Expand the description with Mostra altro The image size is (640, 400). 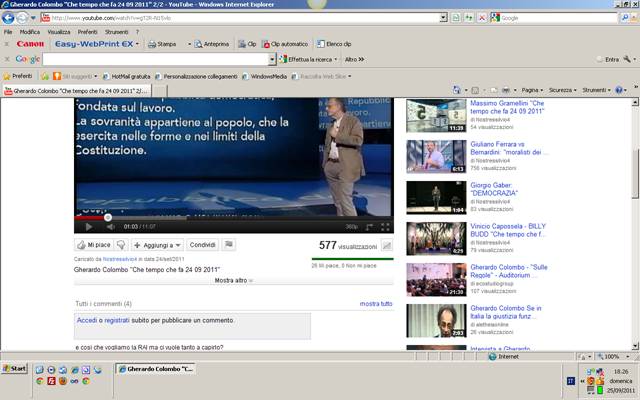tap(233, 280)
